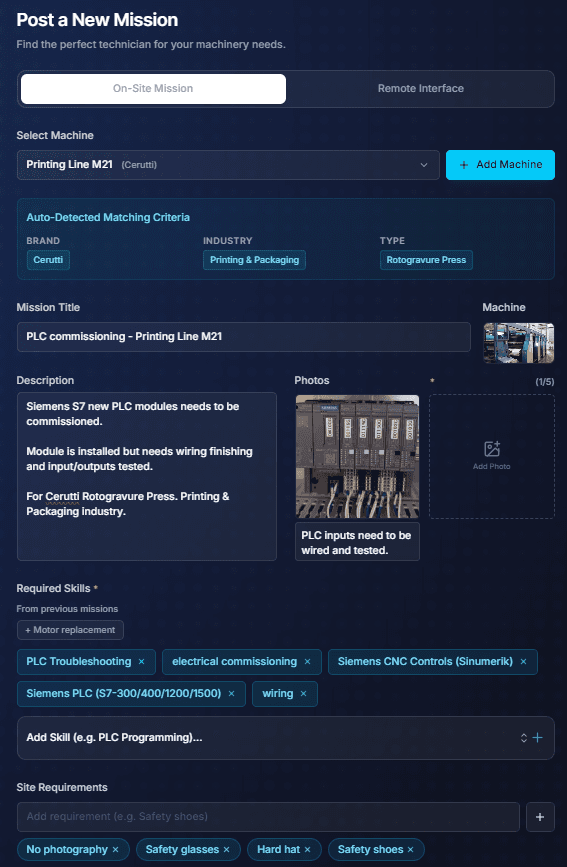The width and height of the screenshot is (567, 867).
Task: Click the Add Machine button
Action: click(500, 165)
